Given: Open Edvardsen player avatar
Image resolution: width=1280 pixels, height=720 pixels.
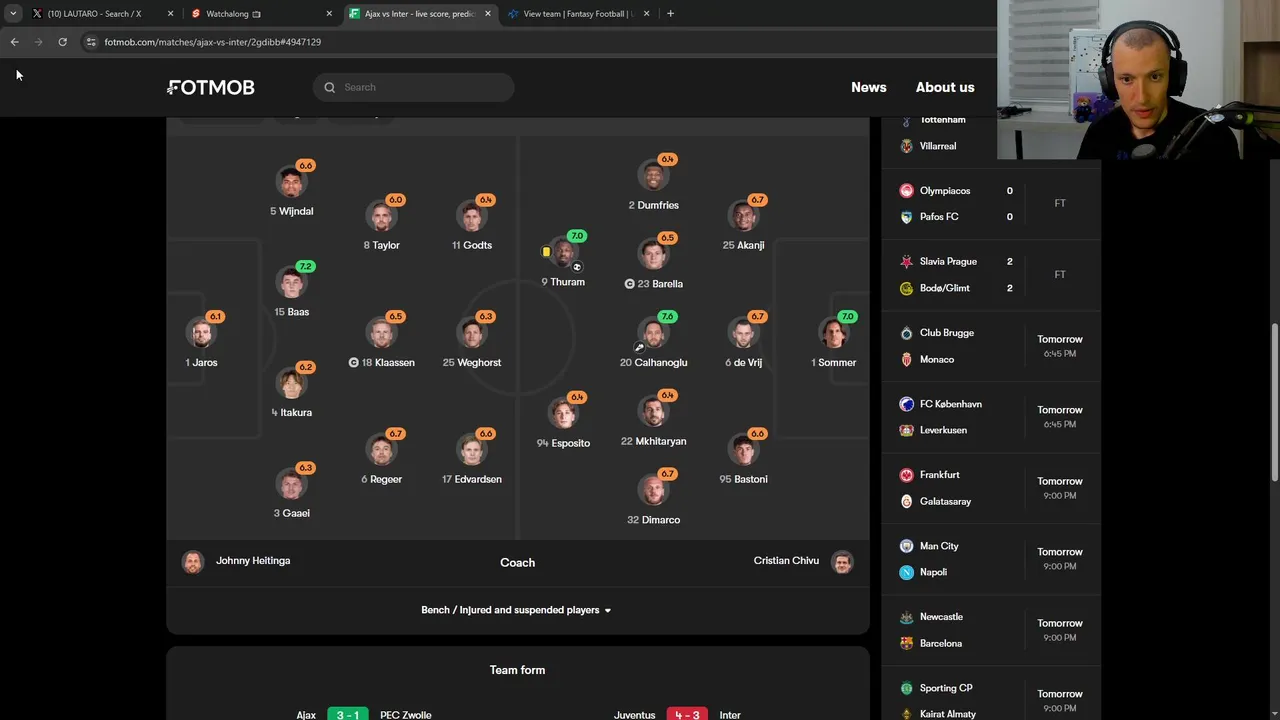Looking at the screenshot, I should (x=471, y=451).
